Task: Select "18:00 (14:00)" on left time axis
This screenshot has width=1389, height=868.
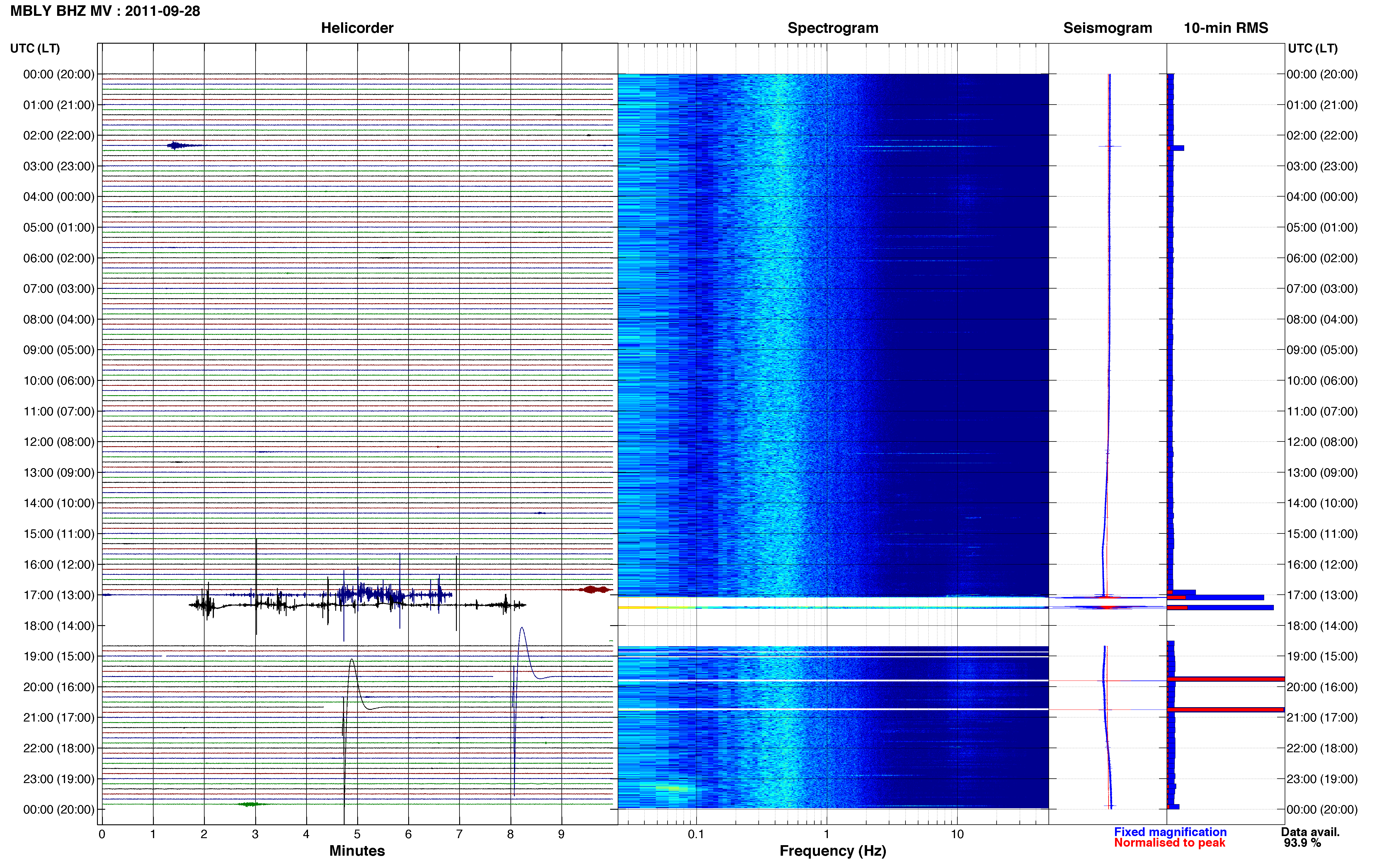Action: [x=59, y=626]
